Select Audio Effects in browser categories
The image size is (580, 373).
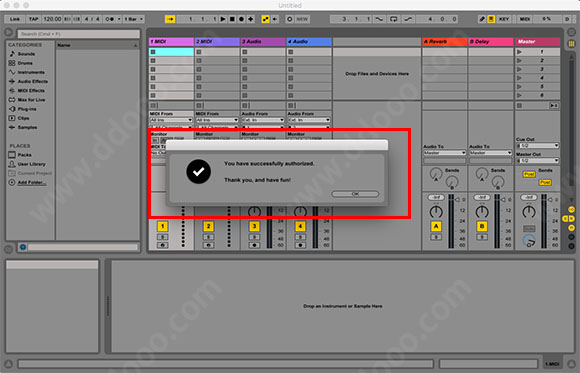pyautogui.click(x=28, y=81)
